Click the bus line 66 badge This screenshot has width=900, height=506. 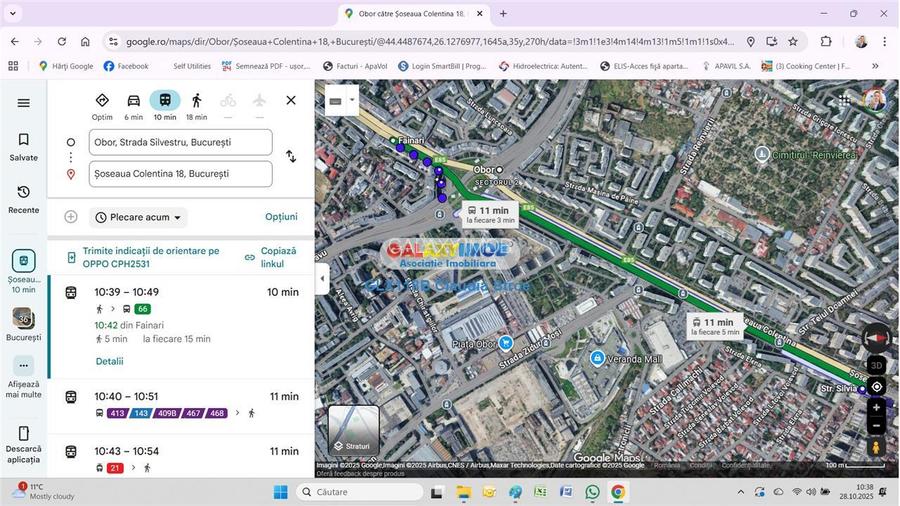pos(142,309)
